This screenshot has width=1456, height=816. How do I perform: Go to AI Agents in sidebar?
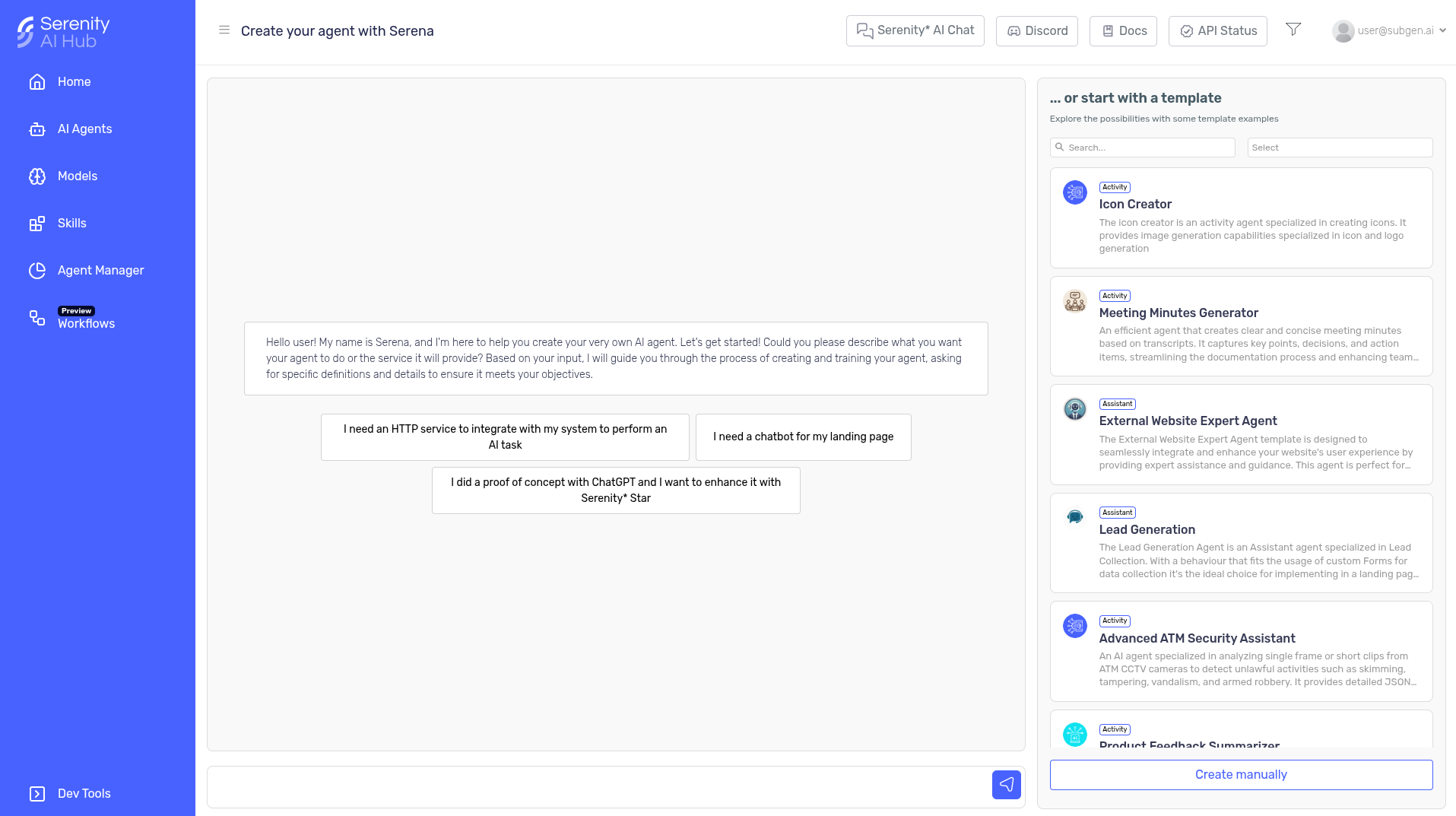[84, 129]
